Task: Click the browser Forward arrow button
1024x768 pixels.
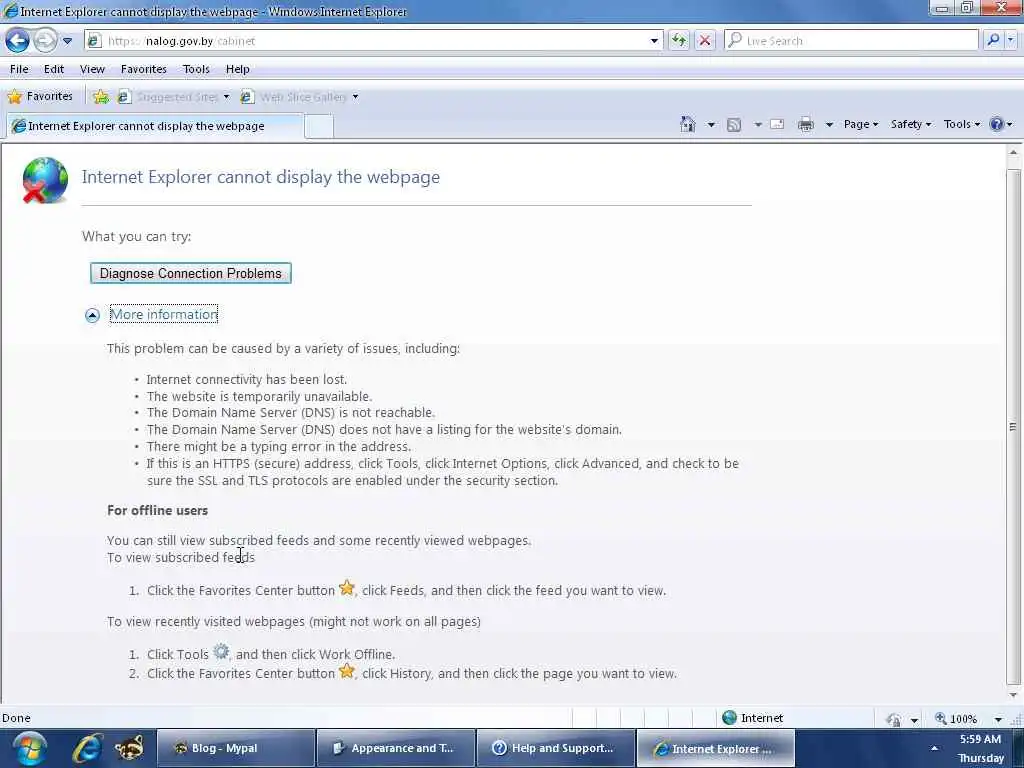Action: pyautogui.click(x=44, y=40)
